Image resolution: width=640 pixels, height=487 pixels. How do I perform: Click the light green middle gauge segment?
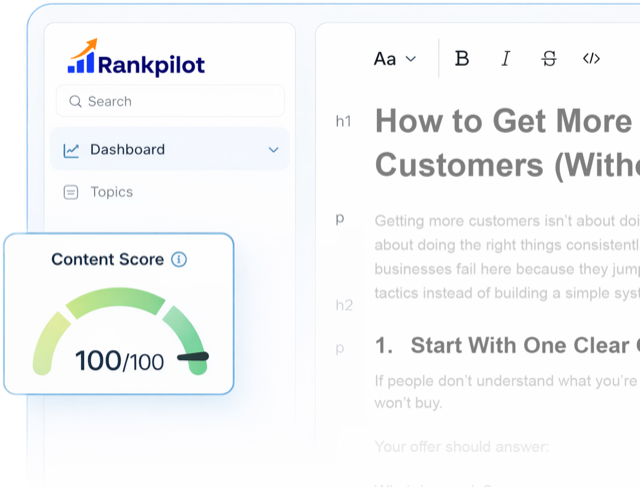(116, 301)
